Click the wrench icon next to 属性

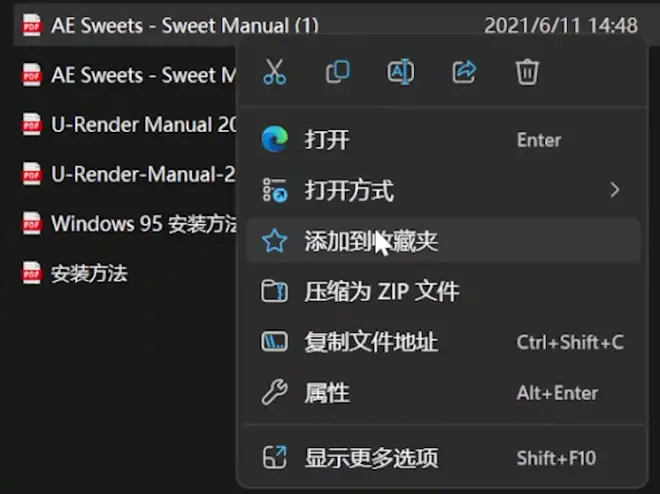click(x=274, y=392)
